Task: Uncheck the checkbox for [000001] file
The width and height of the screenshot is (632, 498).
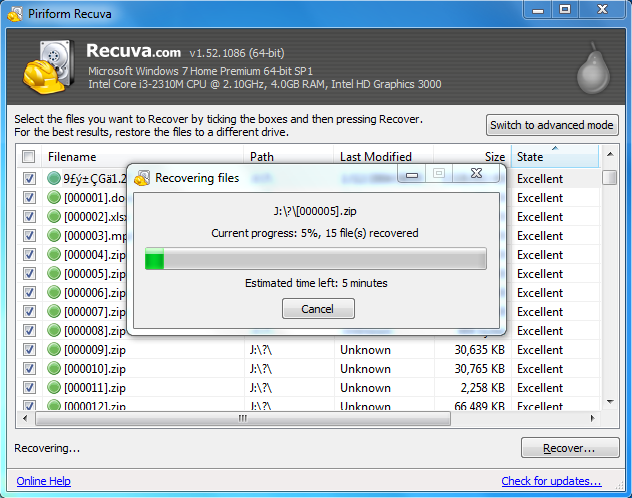Action: pyautogui.click(x=29, y=197)
